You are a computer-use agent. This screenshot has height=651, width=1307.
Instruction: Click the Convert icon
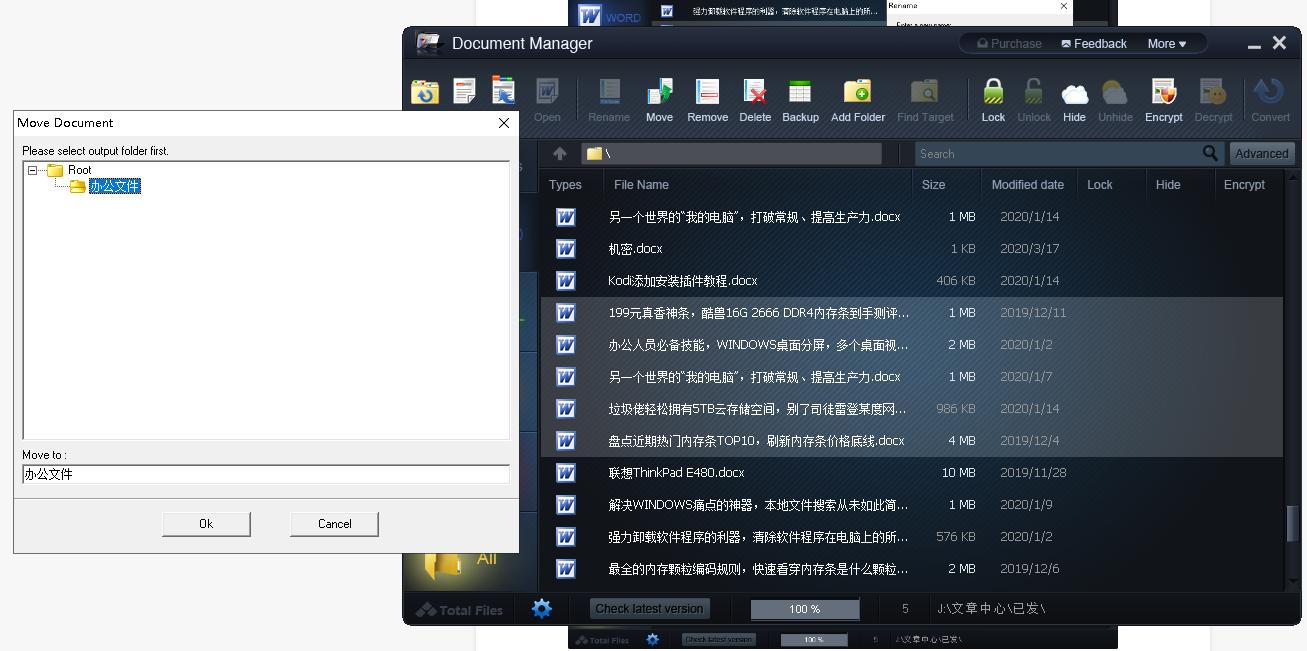1269,98
